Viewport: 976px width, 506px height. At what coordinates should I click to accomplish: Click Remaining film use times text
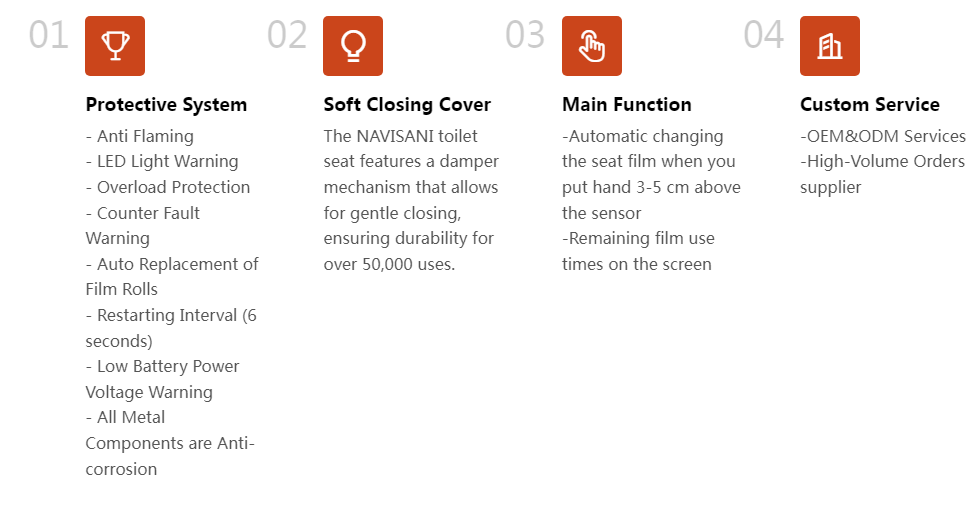pos(638,251)
